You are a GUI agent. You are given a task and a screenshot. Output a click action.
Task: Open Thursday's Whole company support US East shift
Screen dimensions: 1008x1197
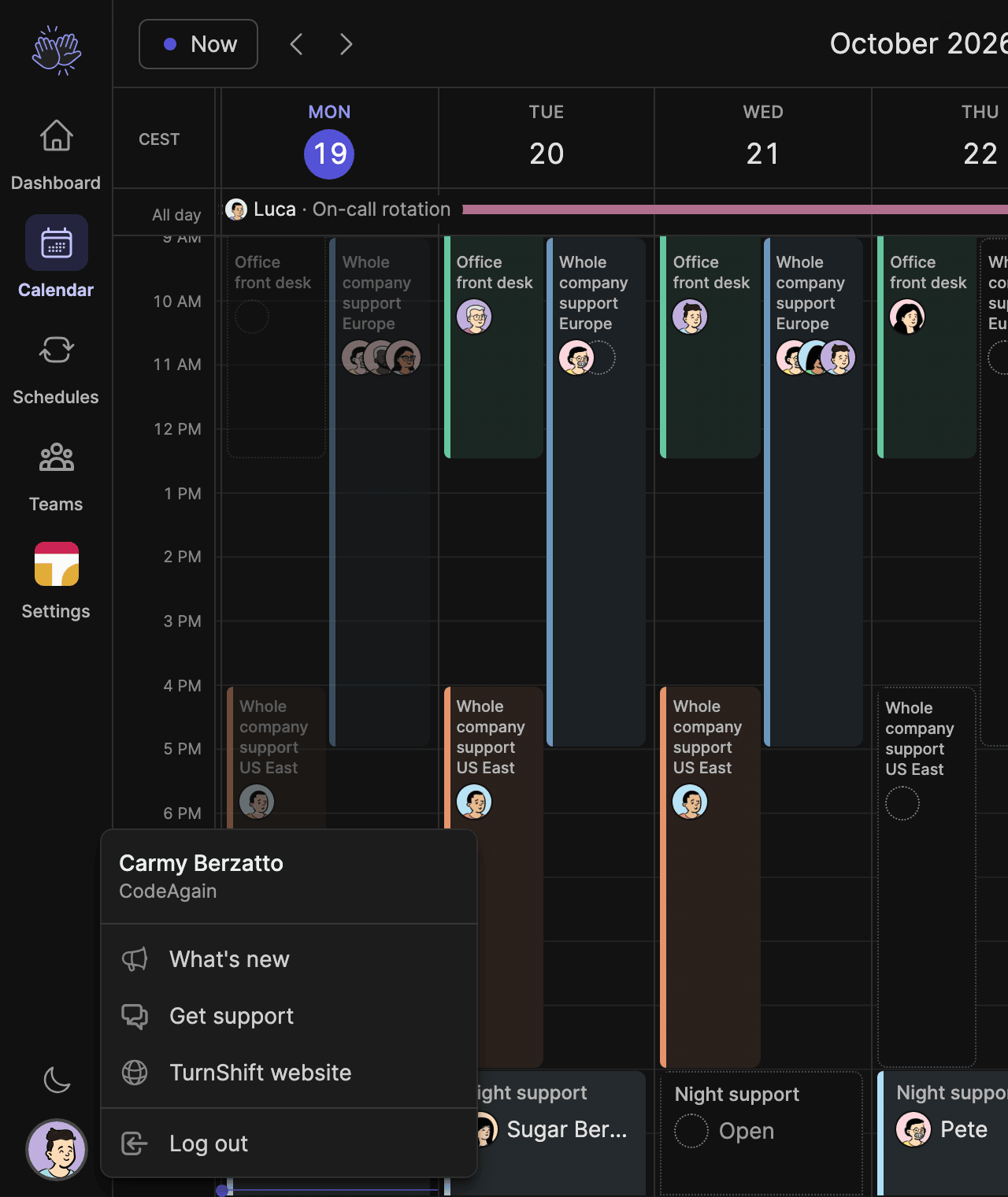click(927, 876)
